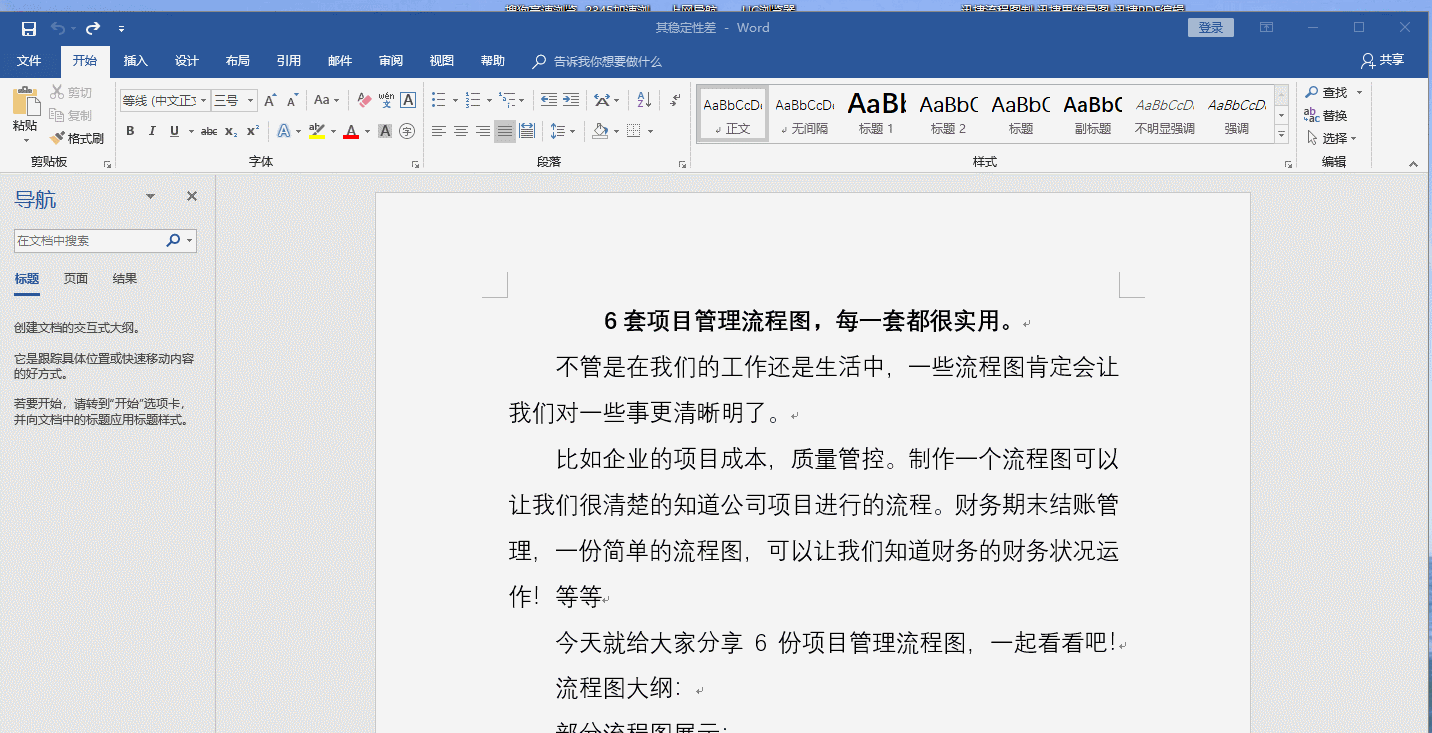Click the Clear Formatting eraser icon
1432x733 pixels.
(x=364, y=100)
